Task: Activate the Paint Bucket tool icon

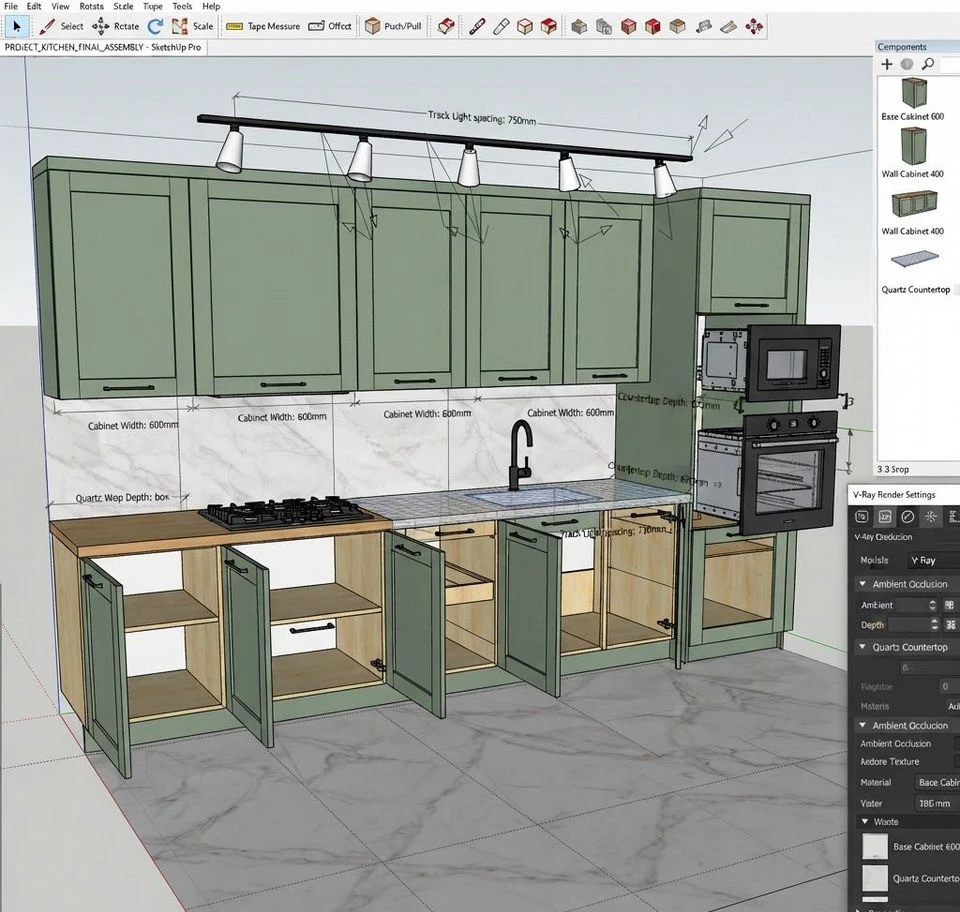Action: [x=446, y=26]
